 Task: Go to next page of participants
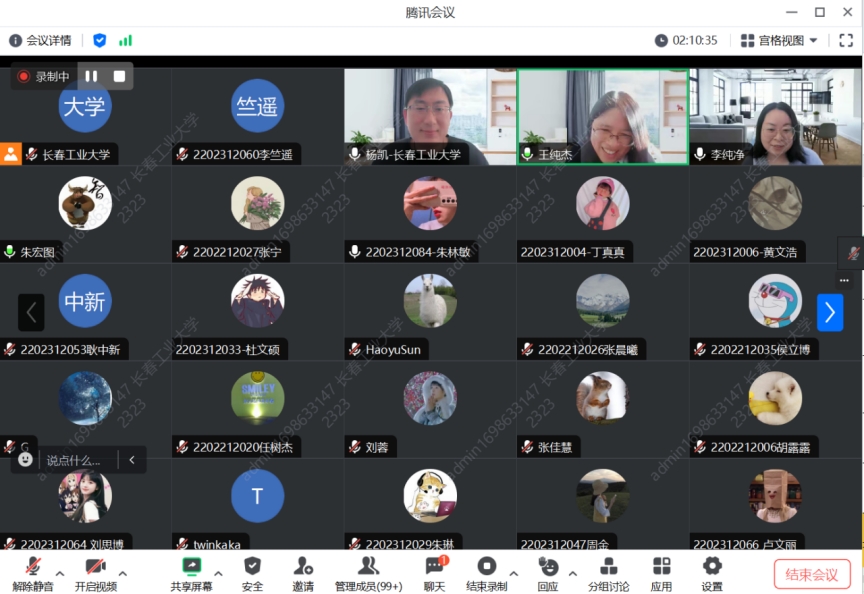(829, 312)
